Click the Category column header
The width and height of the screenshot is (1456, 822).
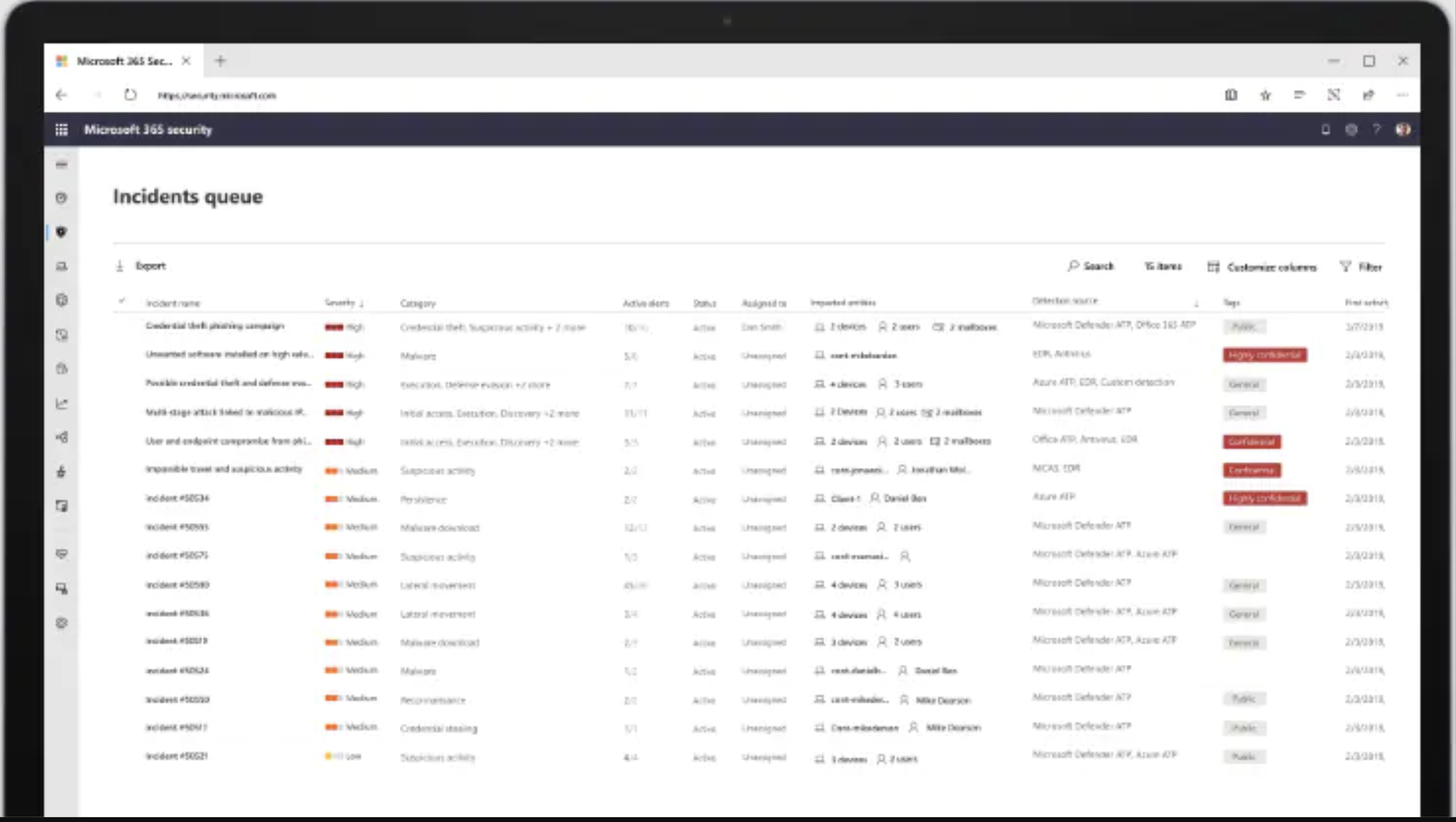[418, 304]
